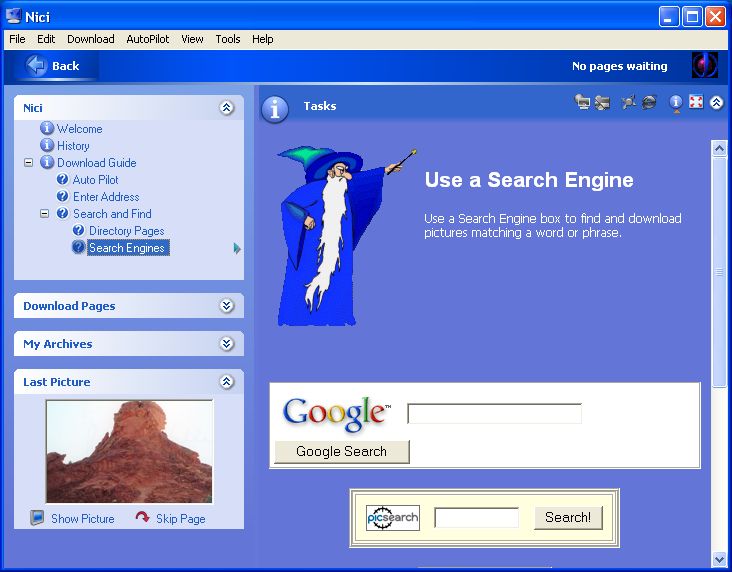Collapse the Nici sidebar panel
The width and height of the screenshot is (732, 572).
coord(226,108)
